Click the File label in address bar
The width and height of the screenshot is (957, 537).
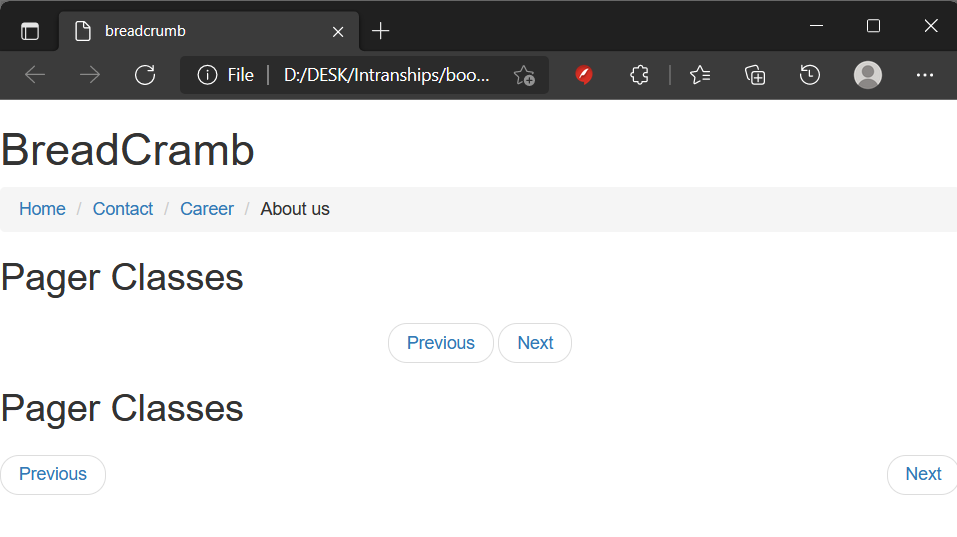coord(240,75)
